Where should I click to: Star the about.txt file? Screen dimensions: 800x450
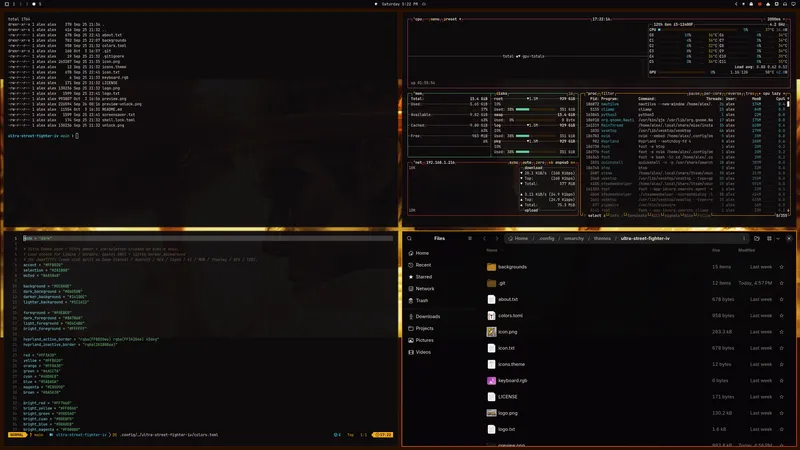click(781, 299)
